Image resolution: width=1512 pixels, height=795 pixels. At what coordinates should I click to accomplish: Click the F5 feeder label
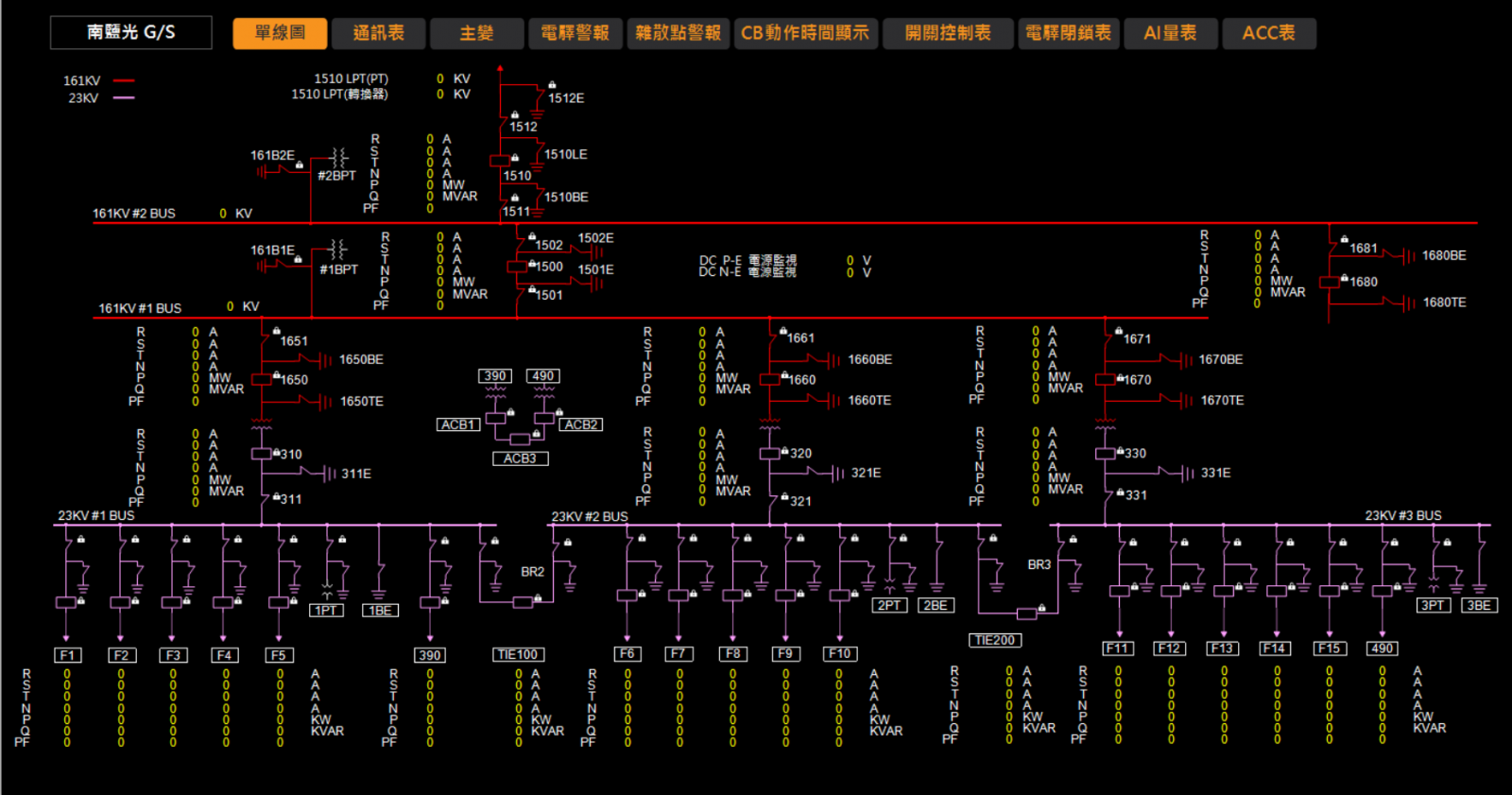click(x=279, y=655)
